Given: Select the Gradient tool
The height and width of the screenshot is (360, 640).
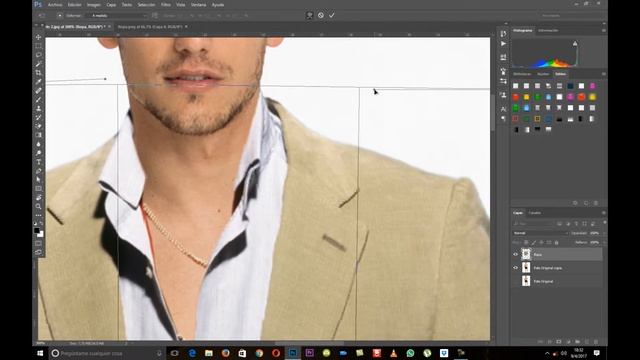Looking at the screenshot, I should pyautogui.click(x=38, y=135).
